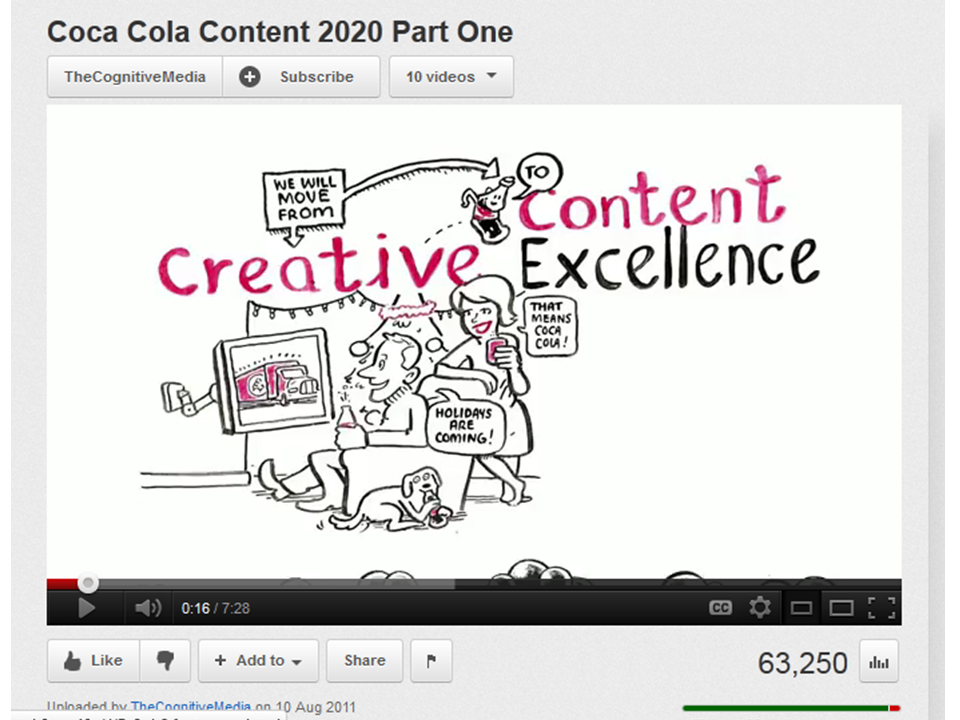
Task: Click the whiteboard animation video frame
Action: coord(474,340)
